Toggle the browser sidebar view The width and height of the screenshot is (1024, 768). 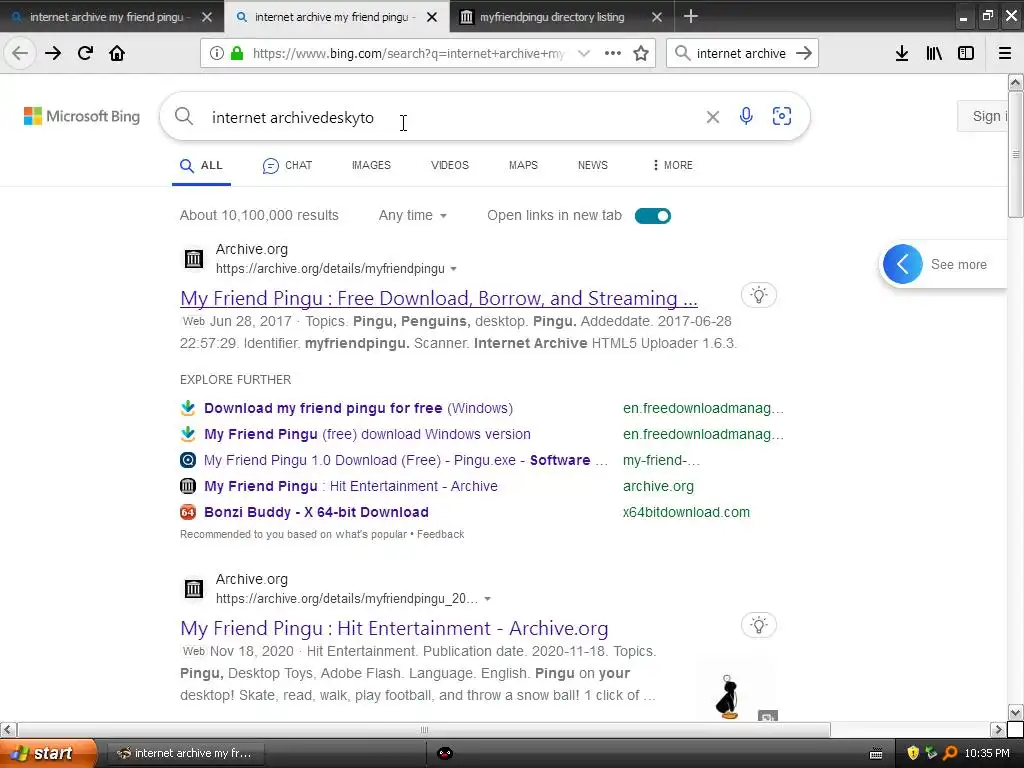tap(966, 54)
